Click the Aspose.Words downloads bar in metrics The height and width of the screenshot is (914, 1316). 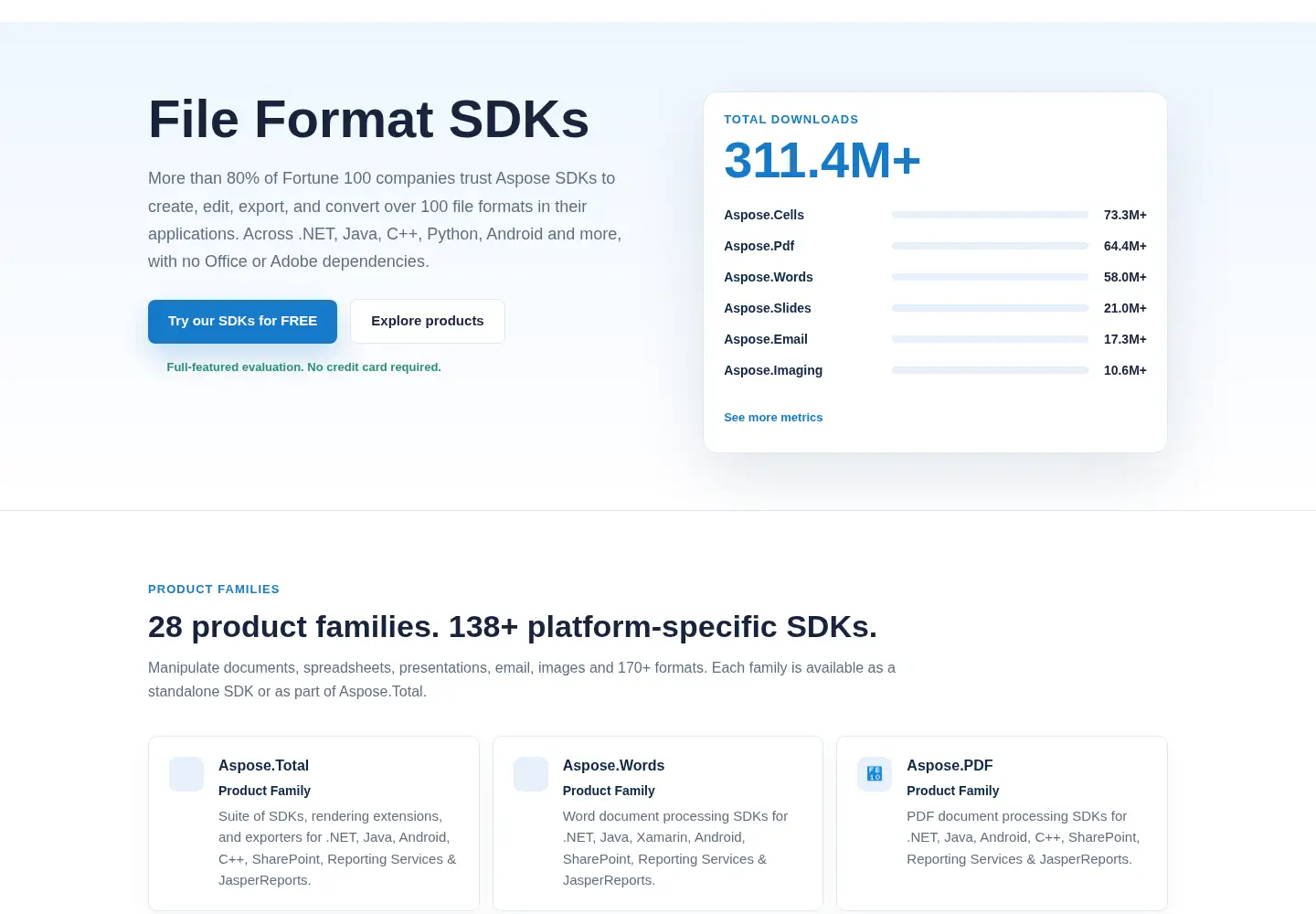tap(990, 277)
